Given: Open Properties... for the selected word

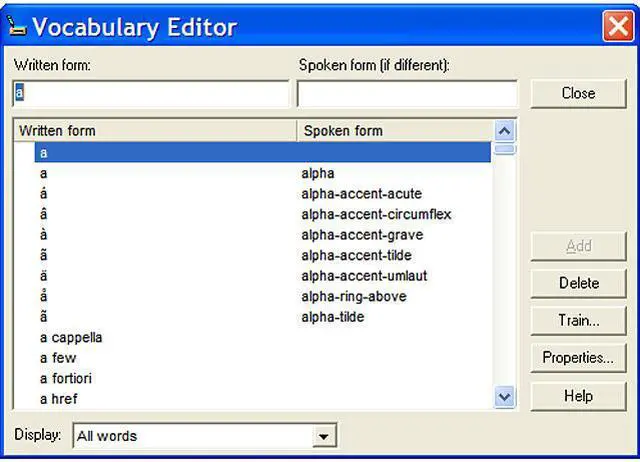Looking at the screenshot, I should (578, 358).
